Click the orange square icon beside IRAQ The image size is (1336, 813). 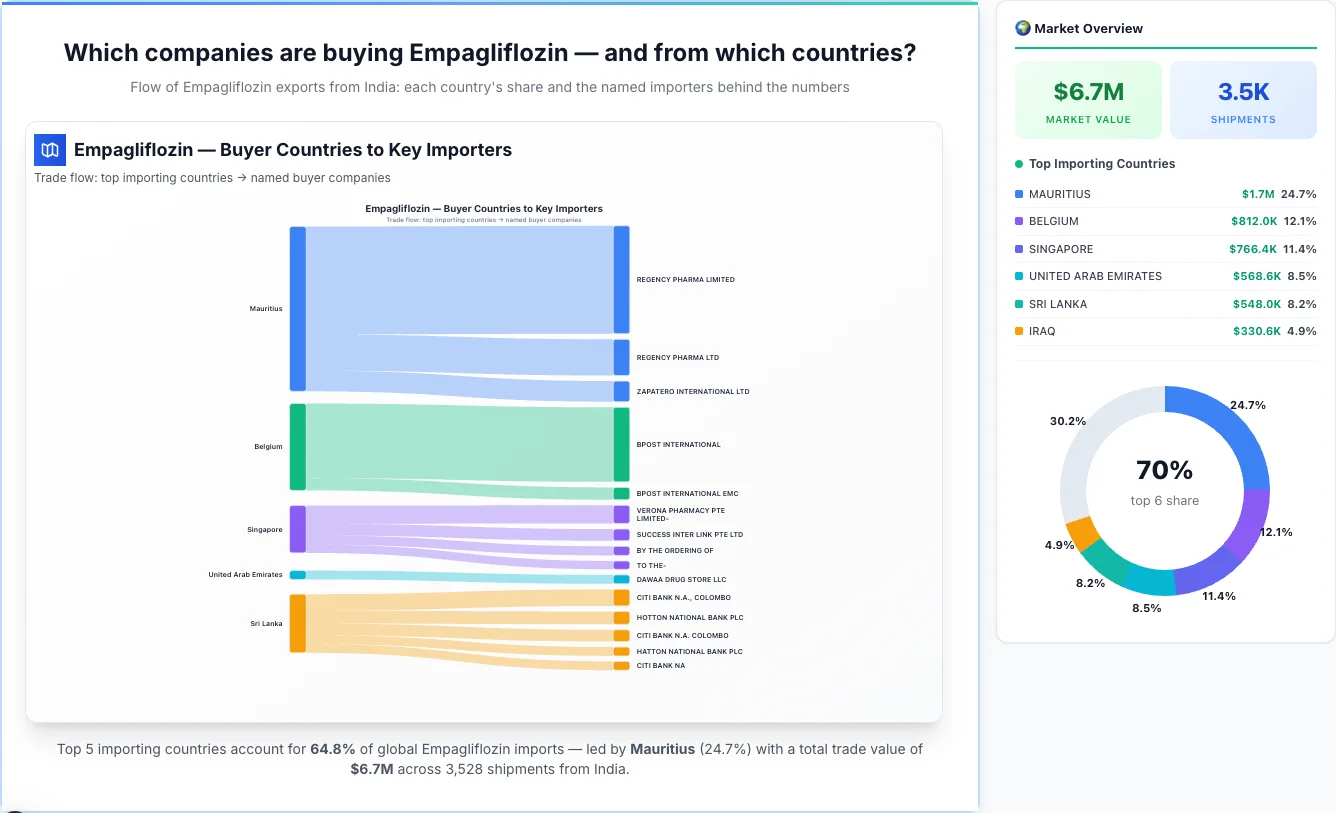tap(1018, 331)
